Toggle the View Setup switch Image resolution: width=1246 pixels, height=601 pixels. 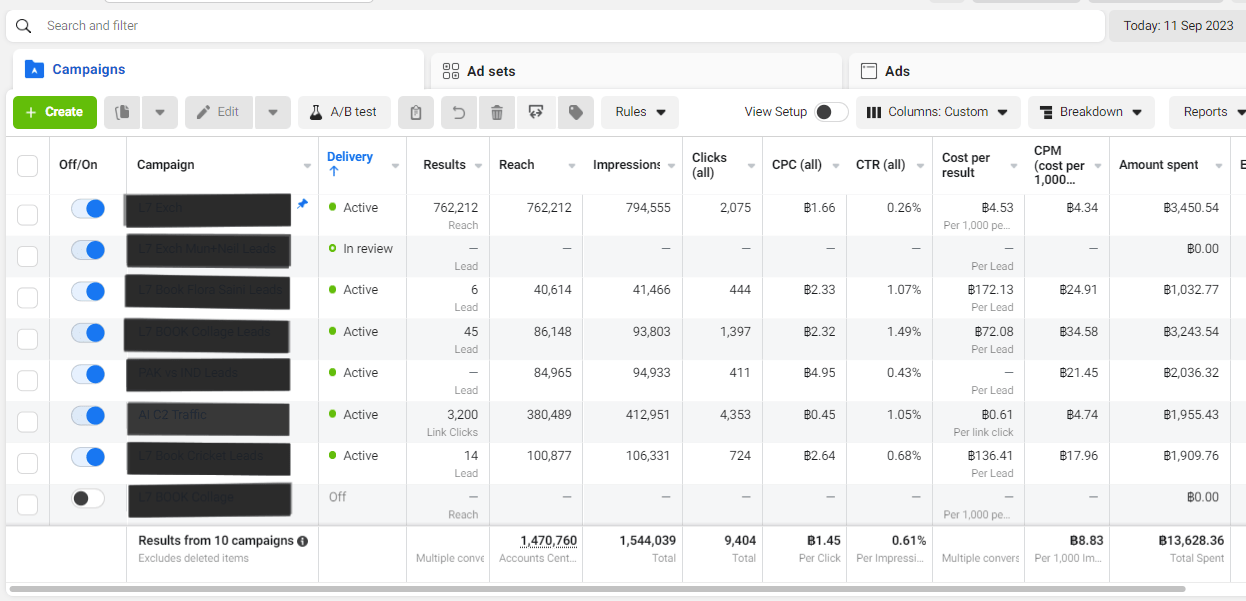click(830, 112)
